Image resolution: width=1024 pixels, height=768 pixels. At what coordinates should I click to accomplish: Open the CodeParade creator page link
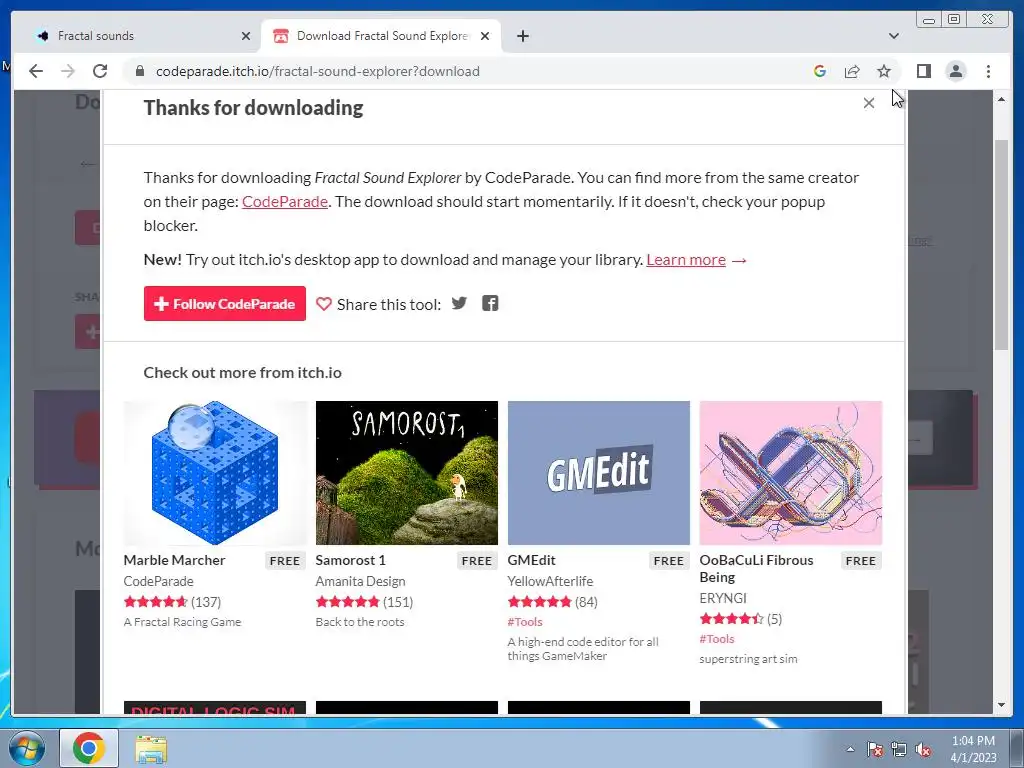coord(285,202)
